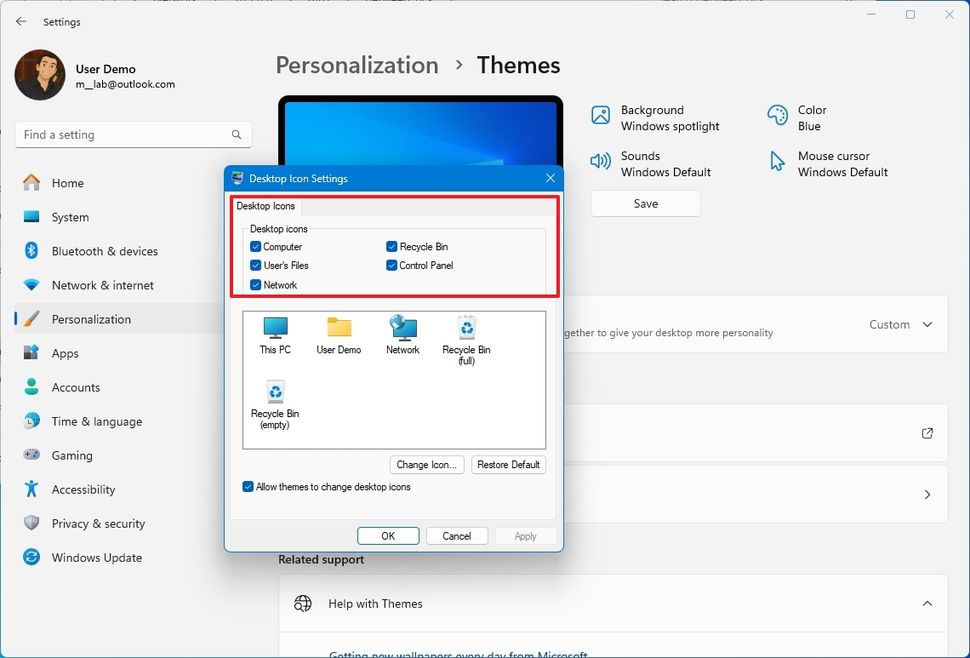Collapse the Help with Themes section

tap(925, 604)
